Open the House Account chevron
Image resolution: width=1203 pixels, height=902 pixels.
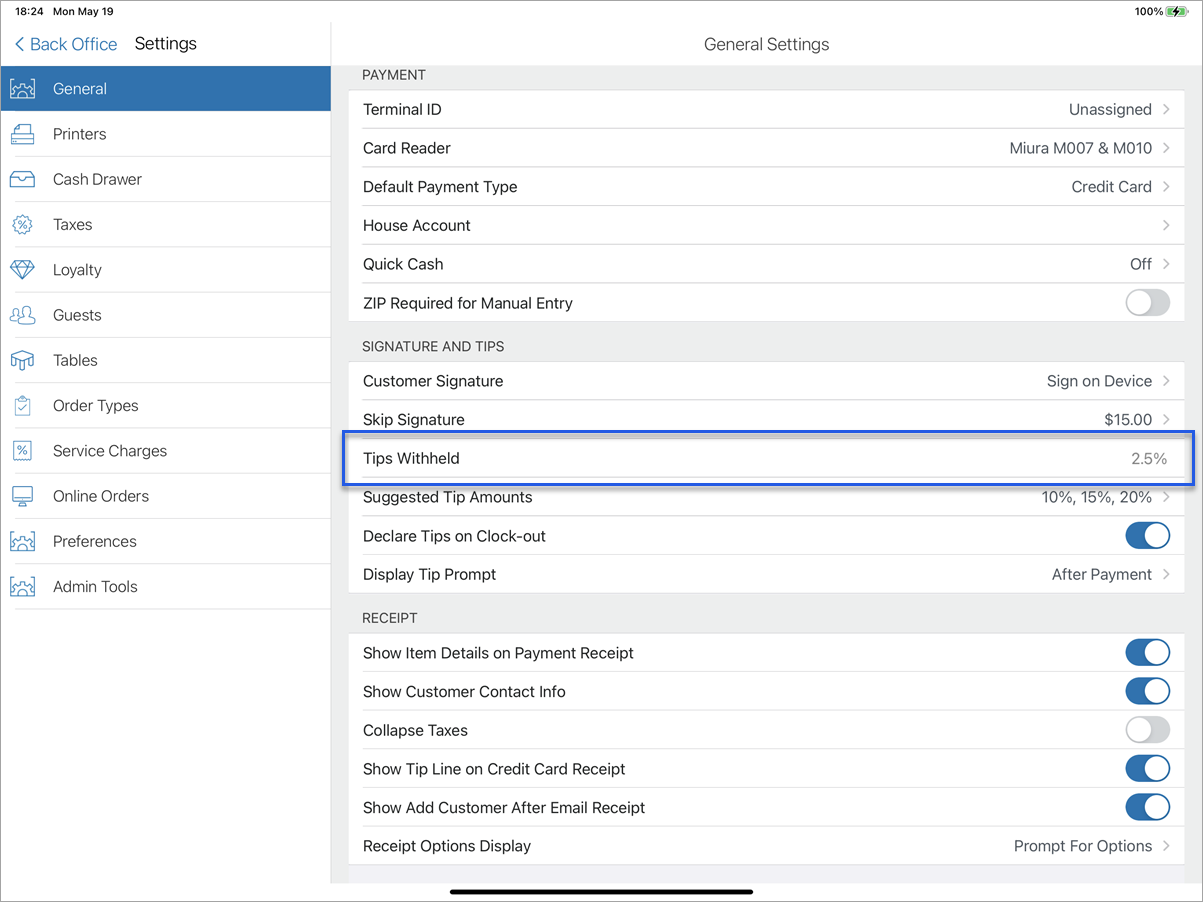(1166, 225)
